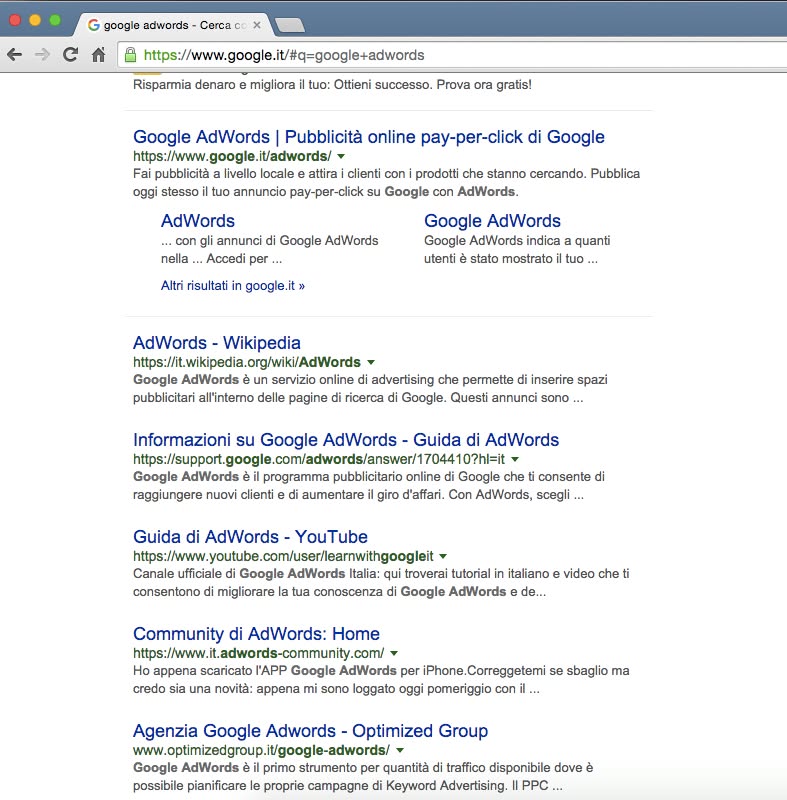Click the youtube.com/user/learnwithgoogleit URL text
Image resolution: width=787 pixels, height=800 pixels.
[283, 556]
